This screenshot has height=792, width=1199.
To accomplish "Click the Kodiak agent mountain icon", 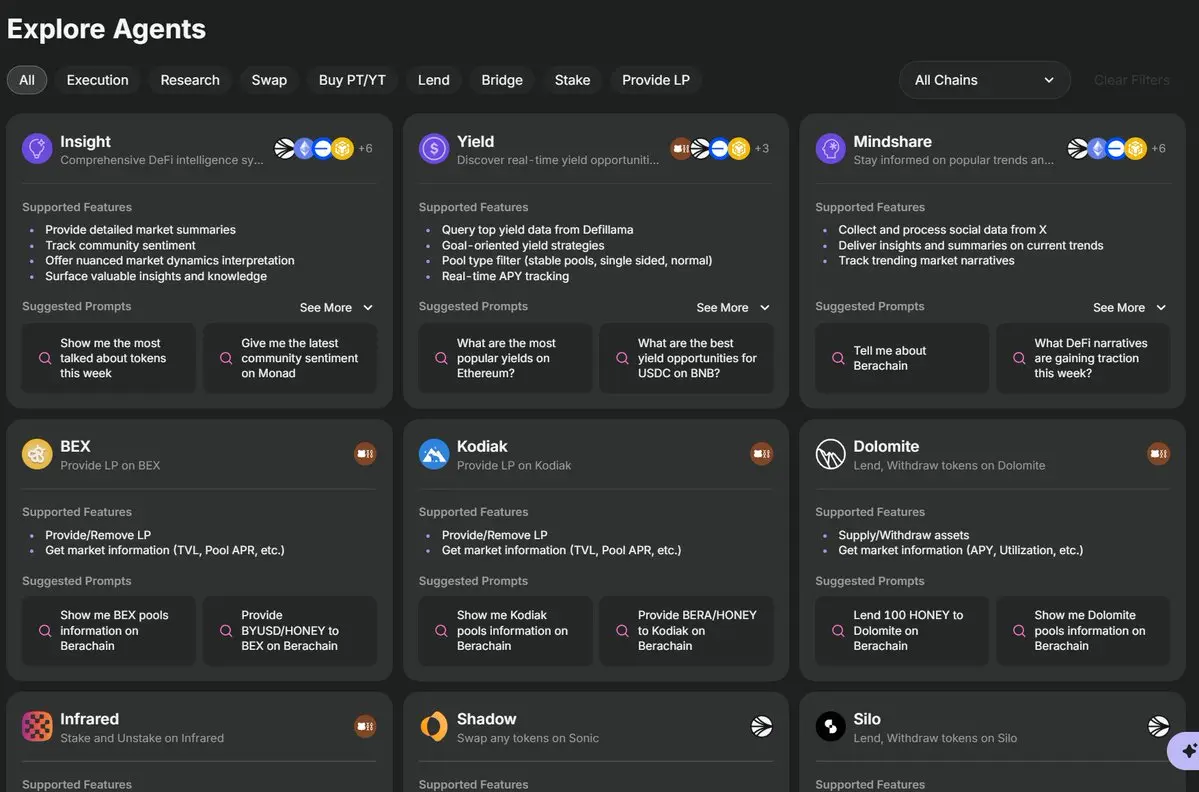I will (434, 454).
